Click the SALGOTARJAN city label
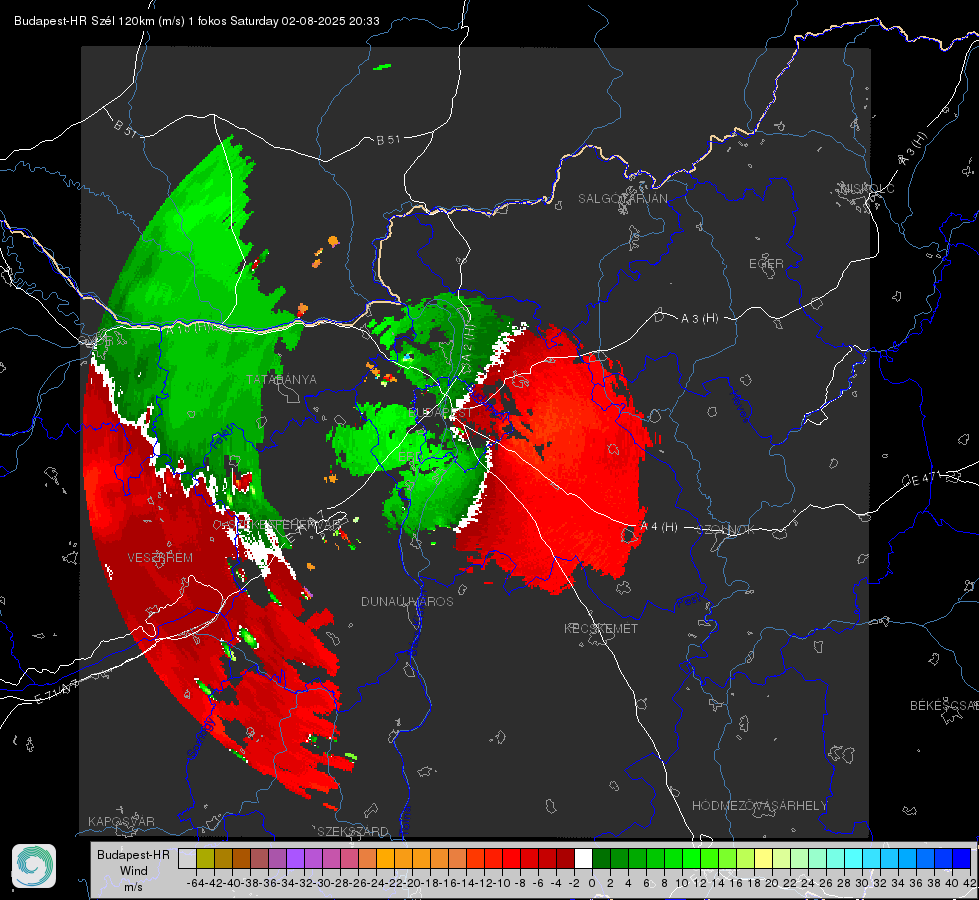The height and width of the screenshot is (900, 979). tap(622, 199)
